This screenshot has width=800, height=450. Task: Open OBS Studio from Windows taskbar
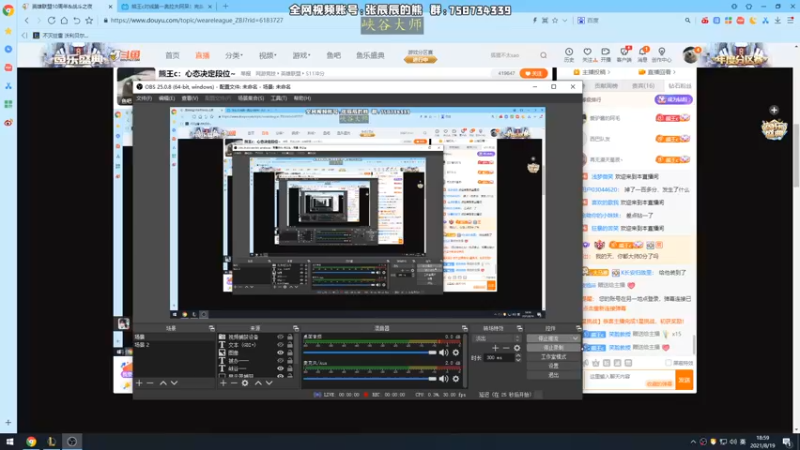[72, 442]
